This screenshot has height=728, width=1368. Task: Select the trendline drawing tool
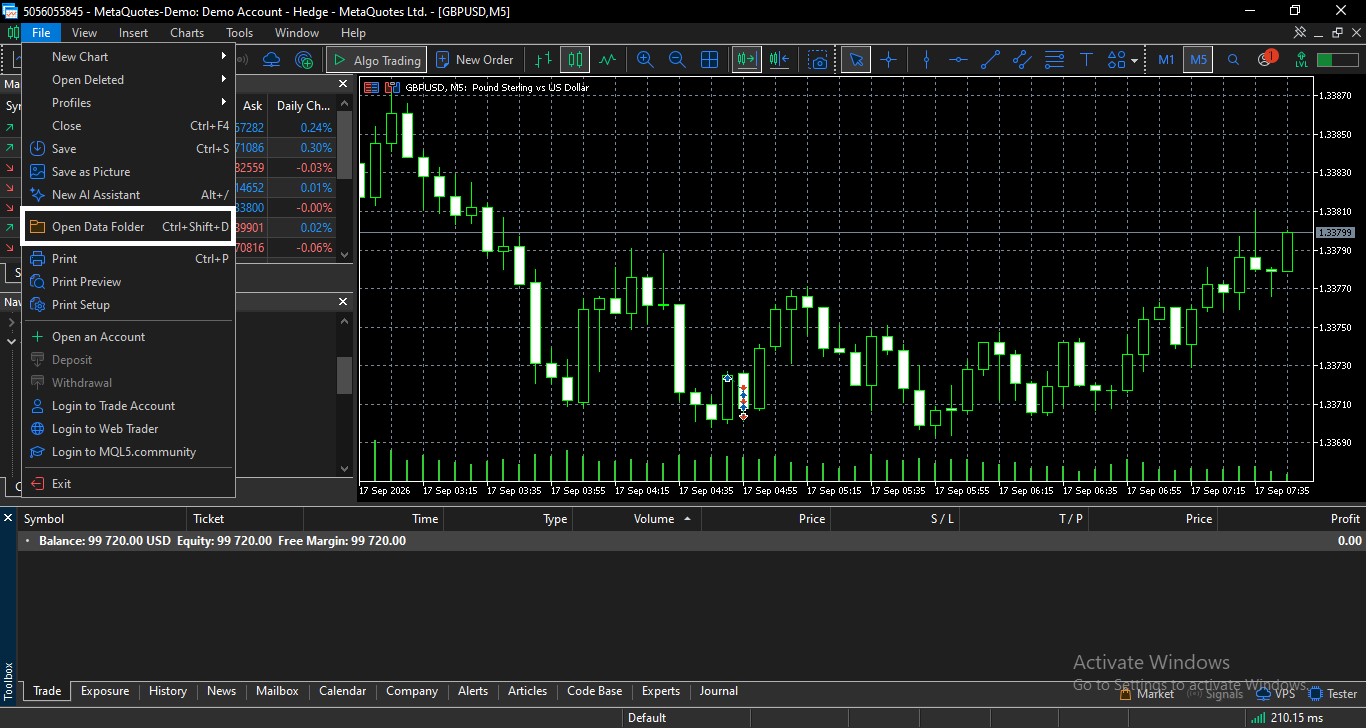coord(990,60)
